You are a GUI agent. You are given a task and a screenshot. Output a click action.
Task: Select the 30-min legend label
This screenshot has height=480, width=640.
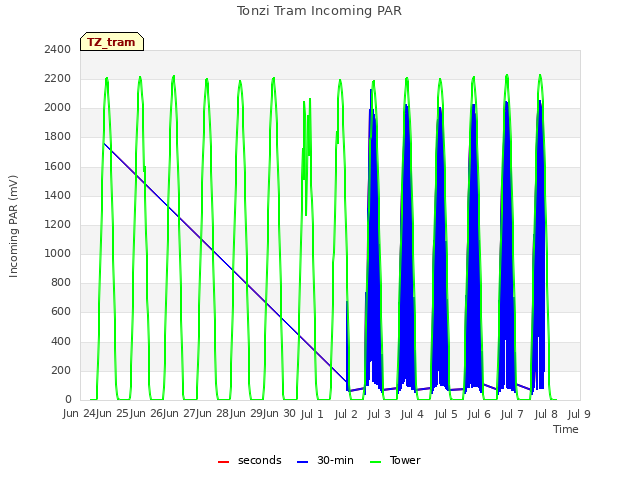click(x=336, y=460)
